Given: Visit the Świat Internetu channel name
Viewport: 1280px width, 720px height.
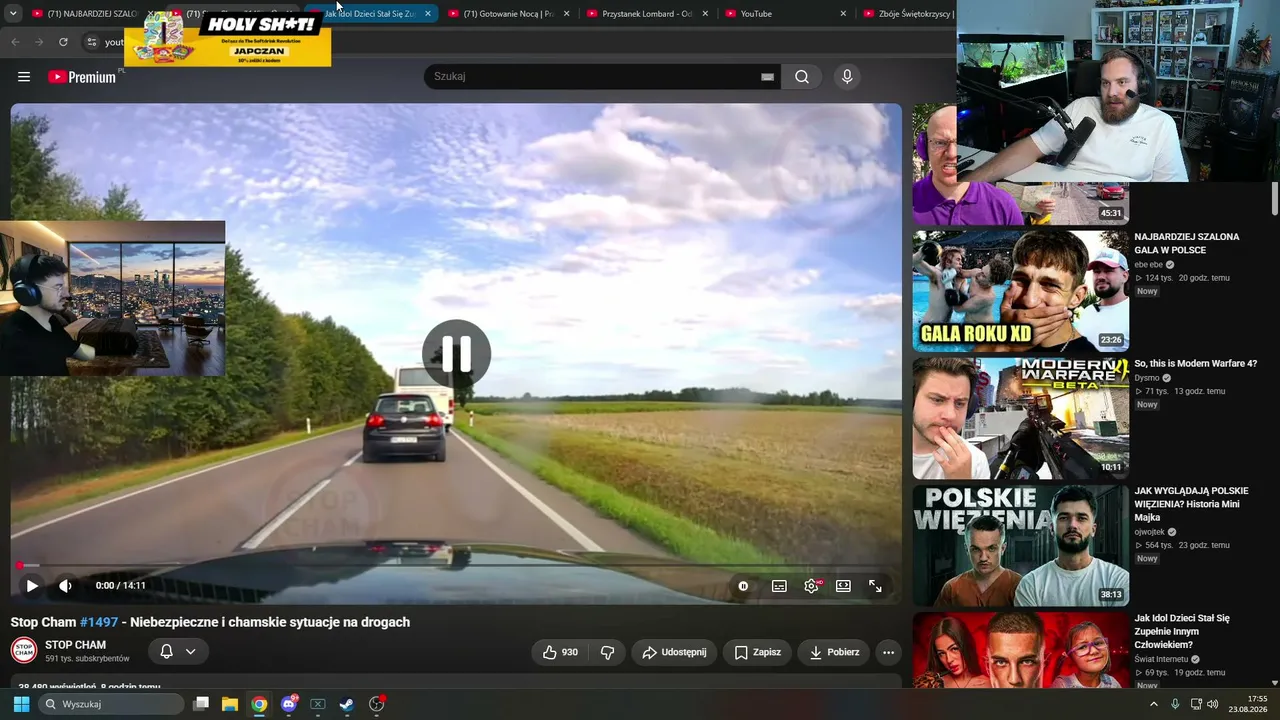Looking at the screenshot, I should [x=1161, y=659].
